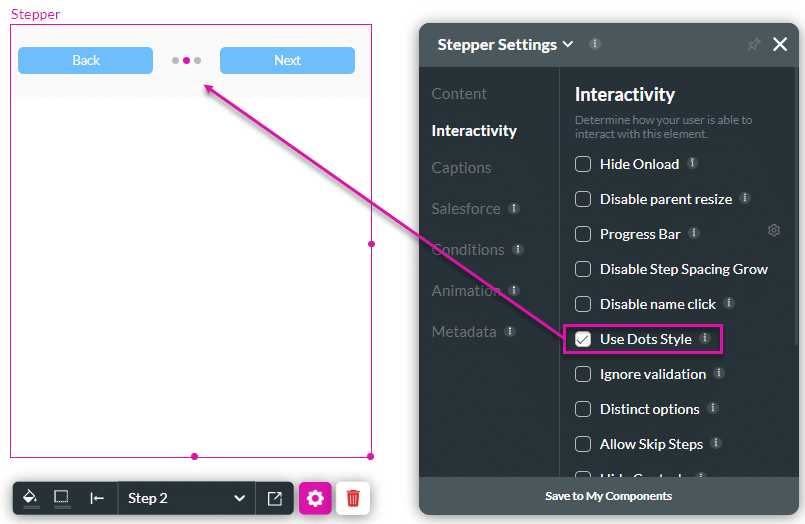Click info icon next to Conditions tab
805x524 pixels.
[518, 249]
